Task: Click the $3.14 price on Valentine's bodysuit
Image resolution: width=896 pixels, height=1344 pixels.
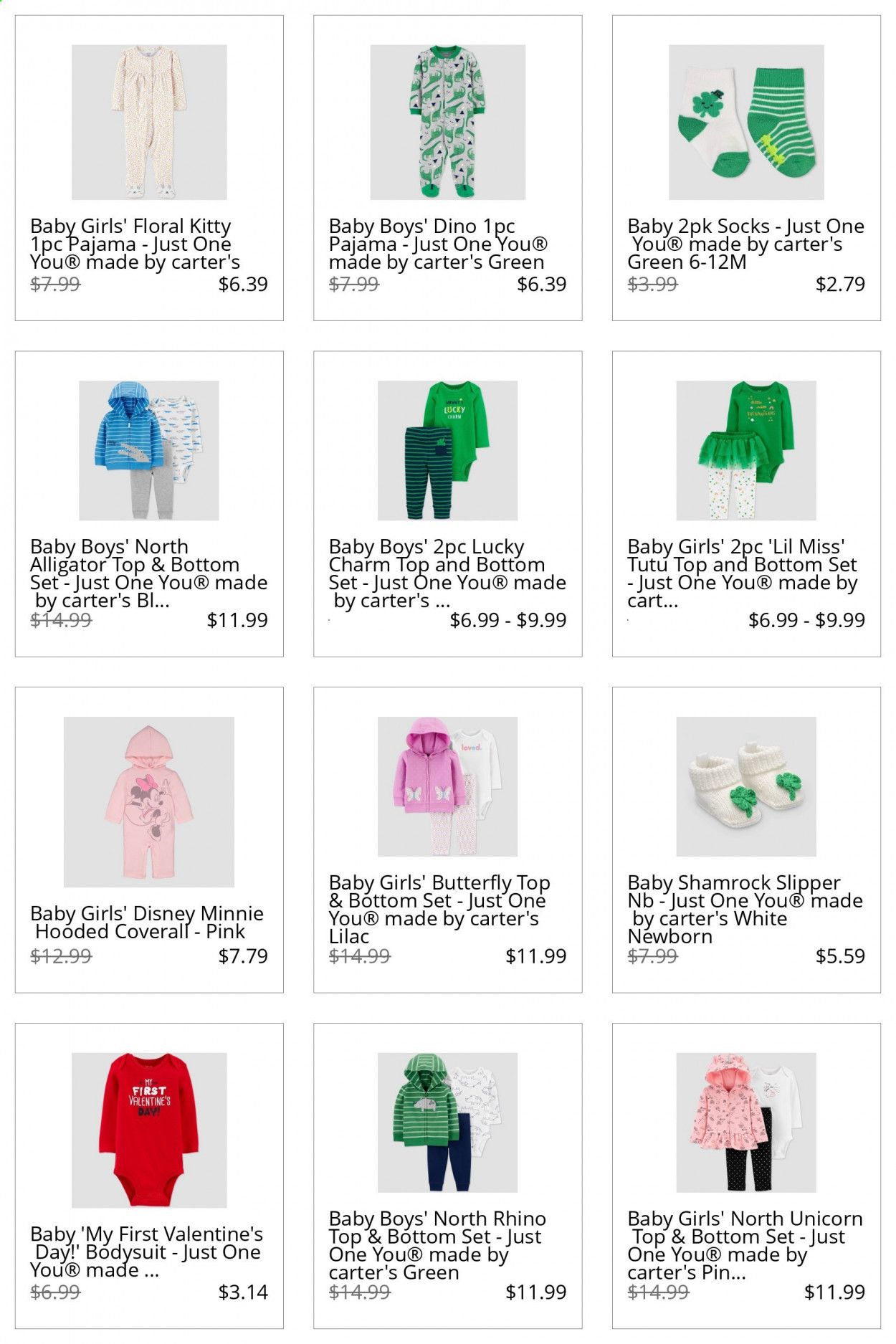Action: pos(243,1292)
